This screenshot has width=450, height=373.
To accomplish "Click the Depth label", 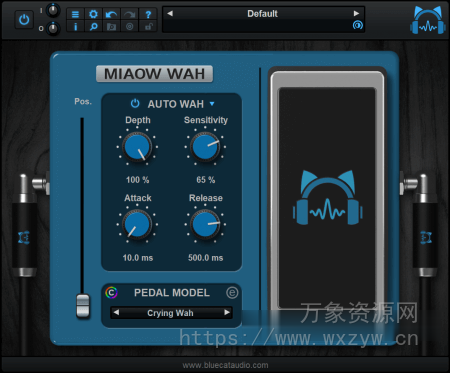I will coord(138,120).
